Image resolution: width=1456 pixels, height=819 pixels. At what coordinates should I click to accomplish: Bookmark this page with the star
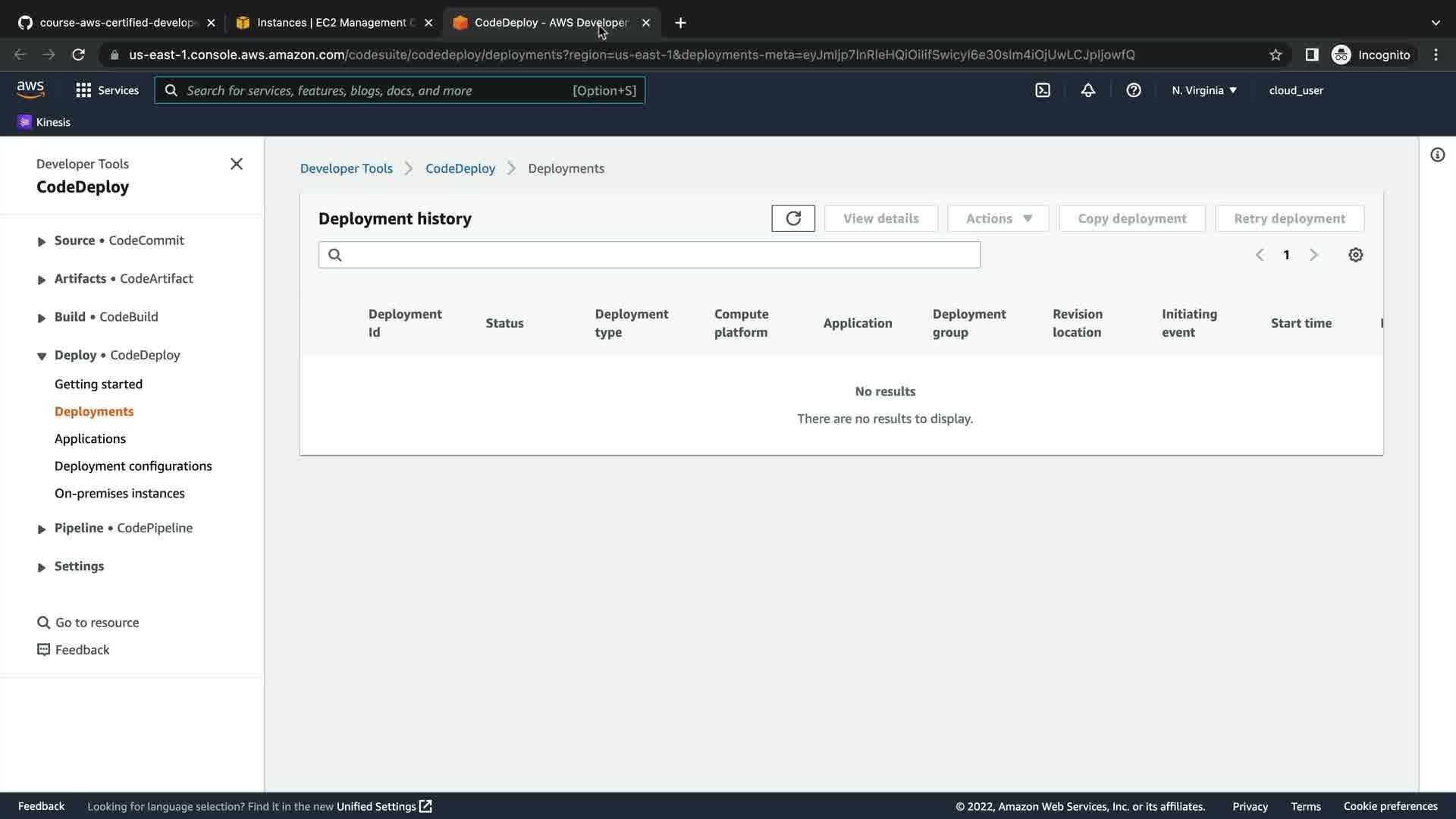[1276, 55]
